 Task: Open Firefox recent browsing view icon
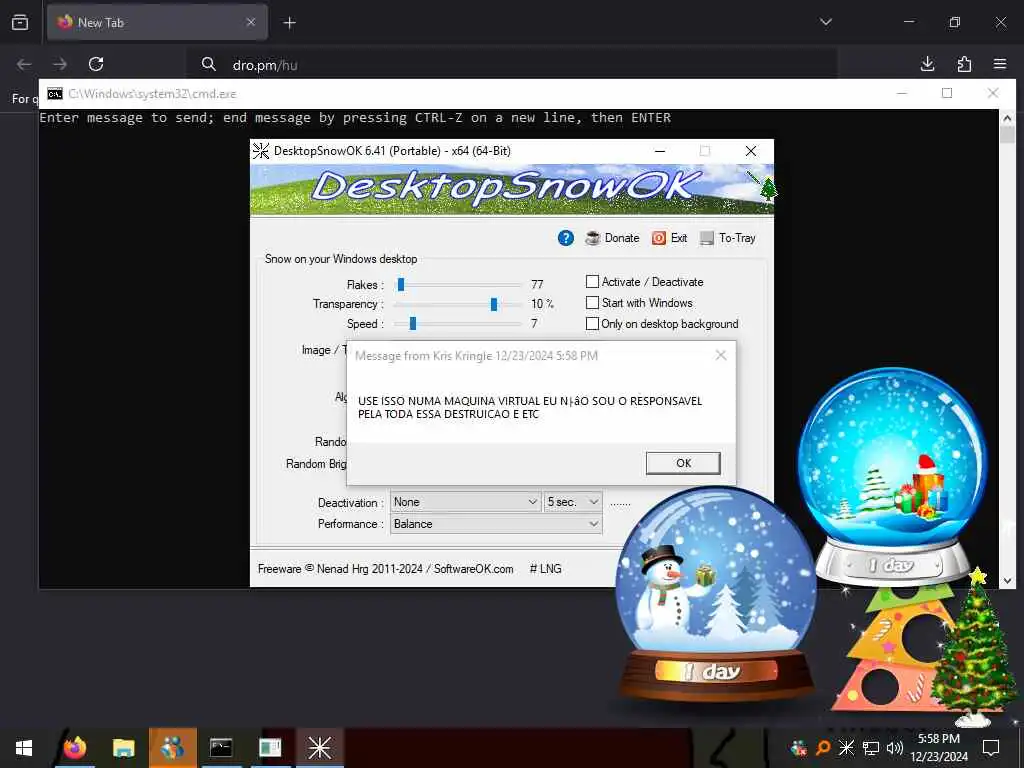pyautogui.click(x=20, y=22)
